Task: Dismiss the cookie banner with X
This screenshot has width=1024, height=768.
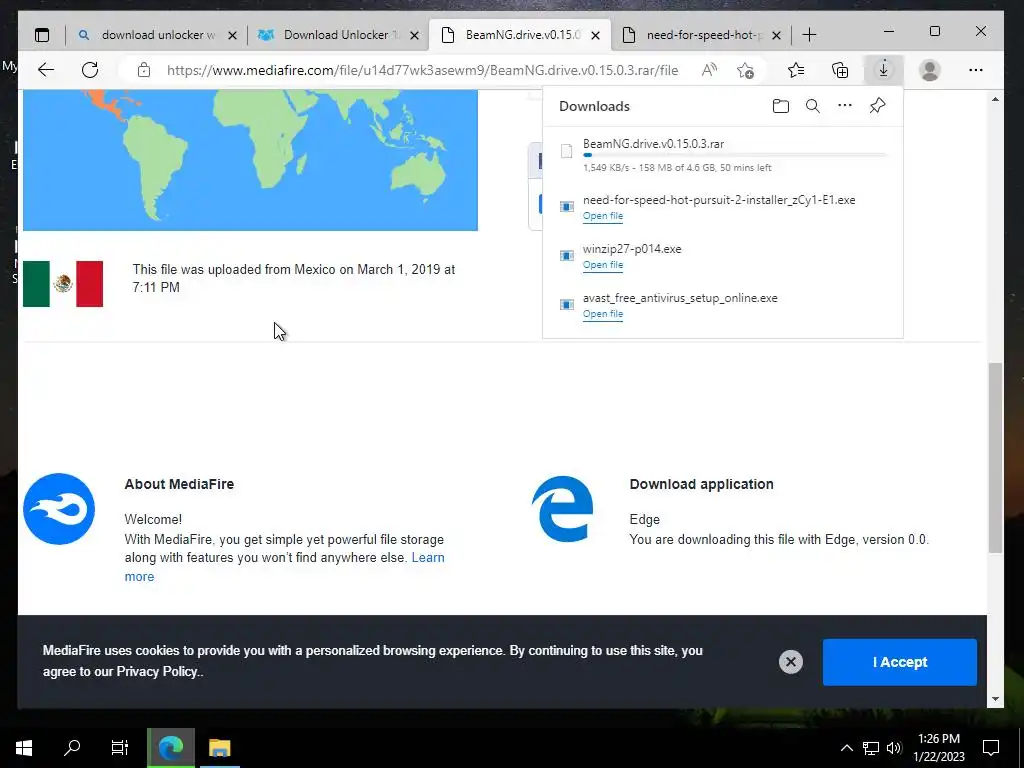Action: click(790, 662)
